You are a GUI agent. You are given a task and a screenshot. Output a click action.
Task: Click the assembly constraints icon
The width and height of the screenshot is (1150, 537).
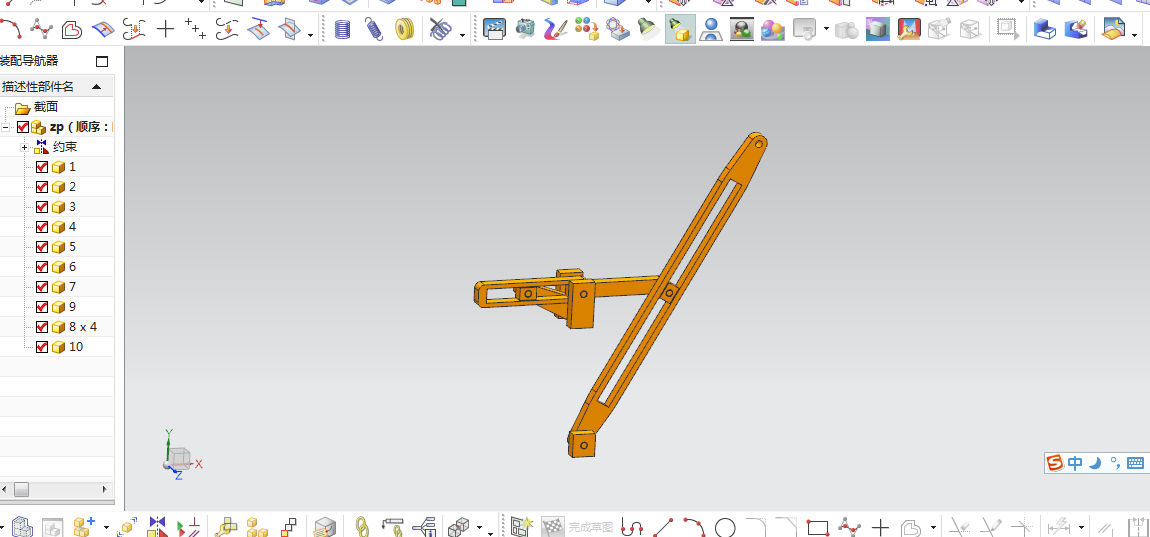coord(157,526)
